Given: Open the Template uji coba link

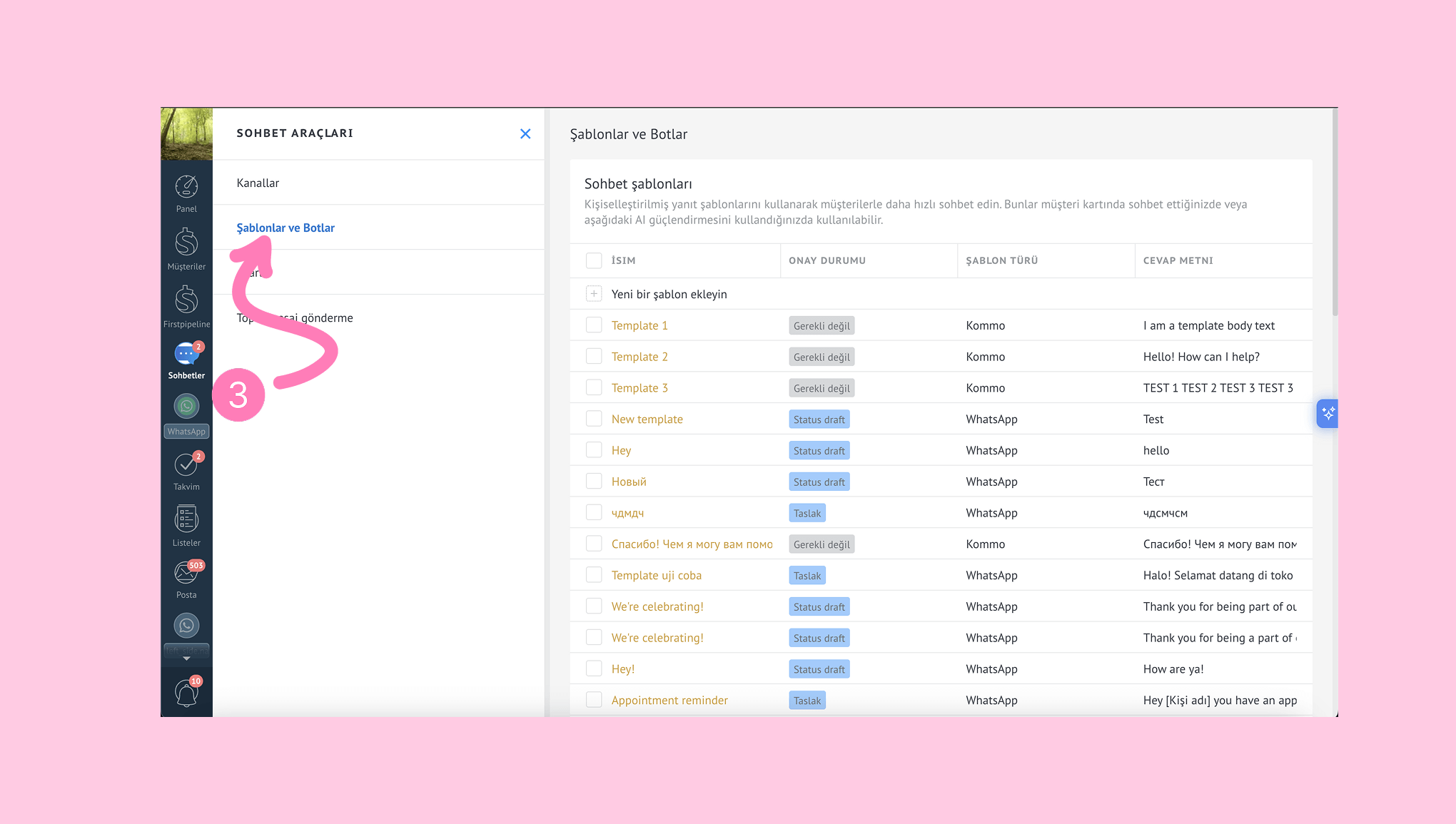Looking at the screenshot, I should tap(656, 575).
